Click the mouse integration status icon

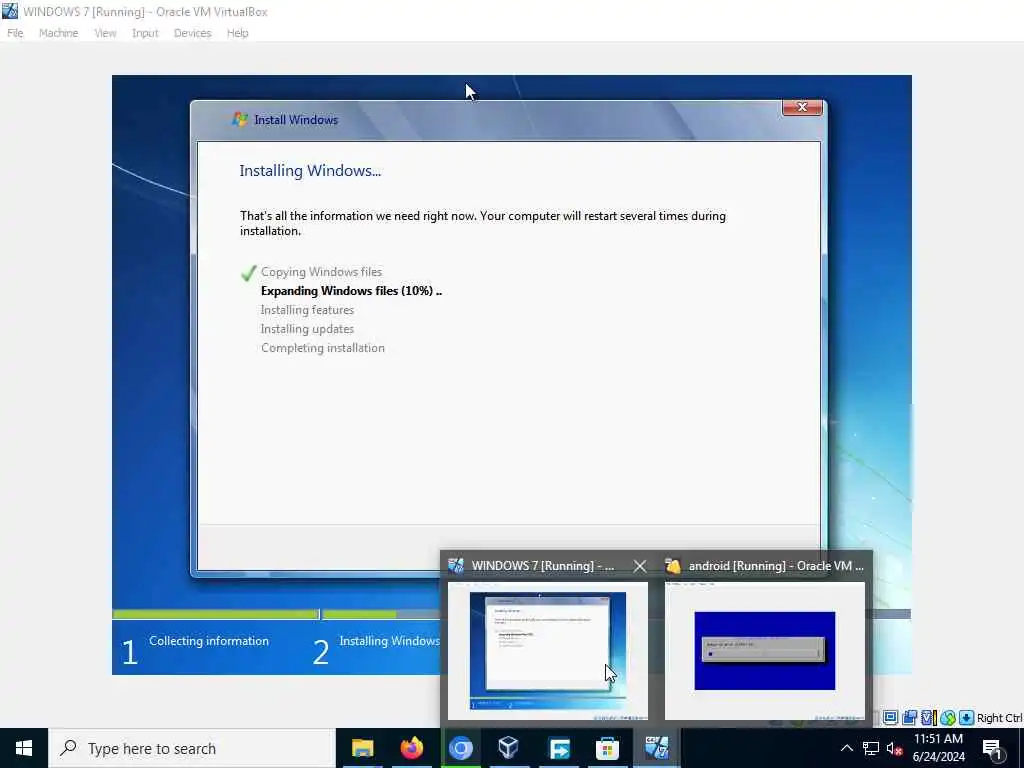pyautogui.click(x=948, y=718)
